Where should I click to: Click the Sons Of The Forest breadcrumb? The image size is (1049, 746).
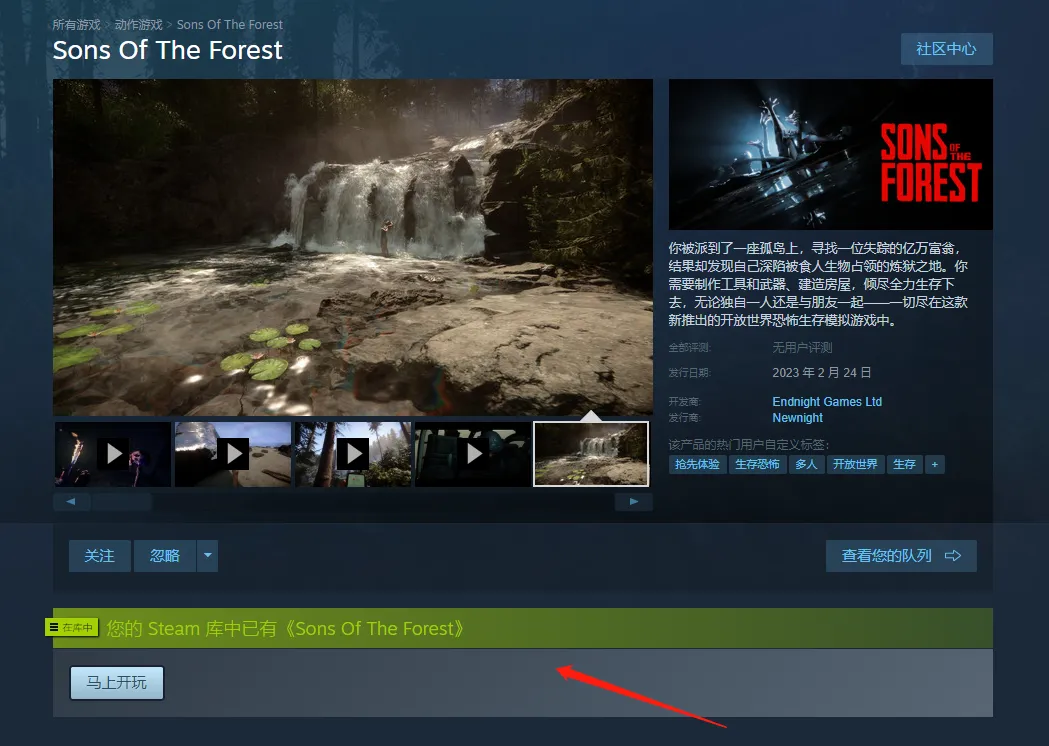click(229, 25)
